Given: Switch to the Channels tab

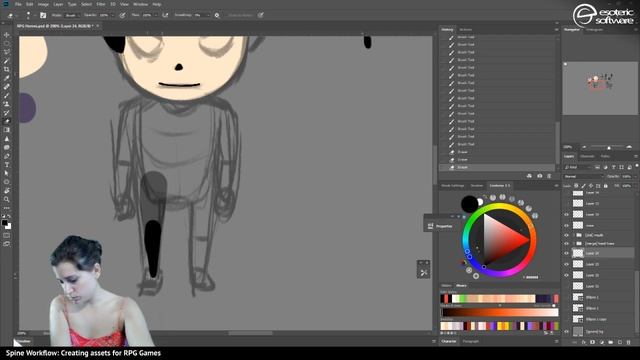Looking at the screenshot, I should [587, 156].
